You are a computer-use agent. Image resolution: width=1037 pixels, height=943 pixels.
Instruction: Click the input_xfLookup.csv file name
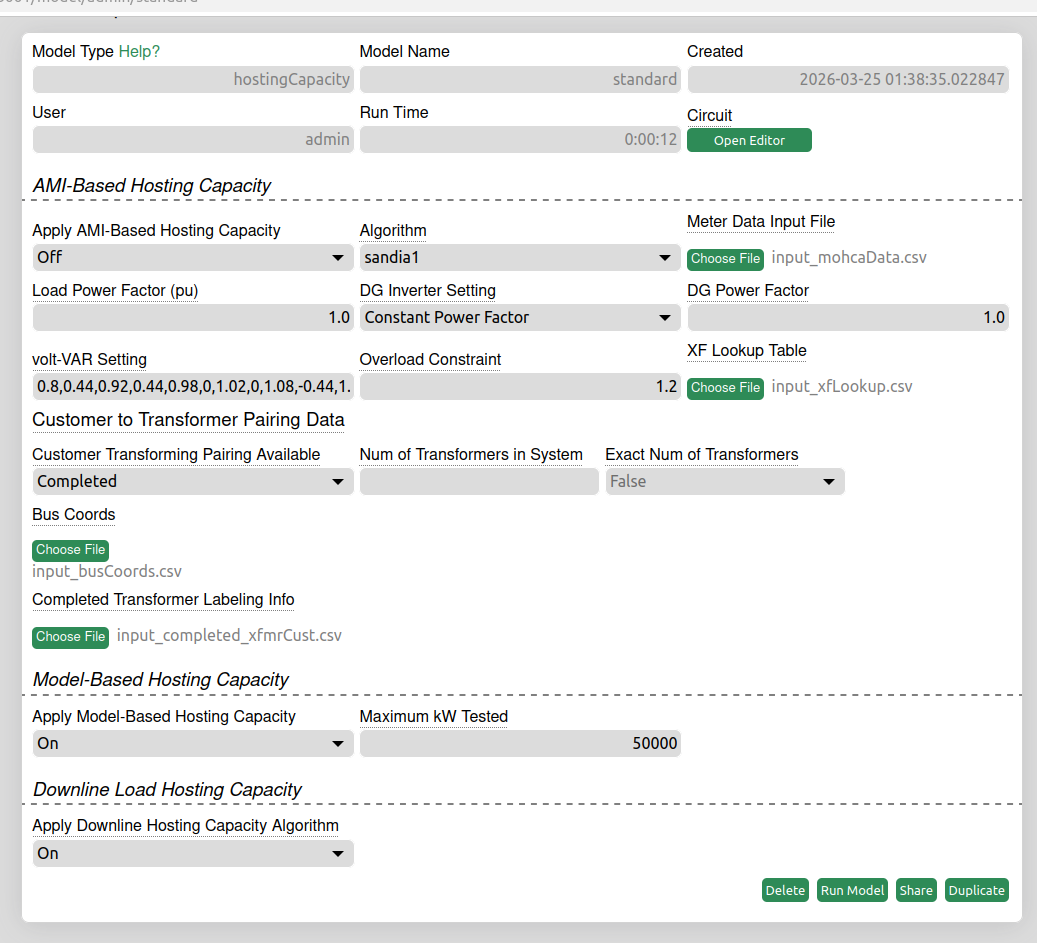[x=842, y=387]
